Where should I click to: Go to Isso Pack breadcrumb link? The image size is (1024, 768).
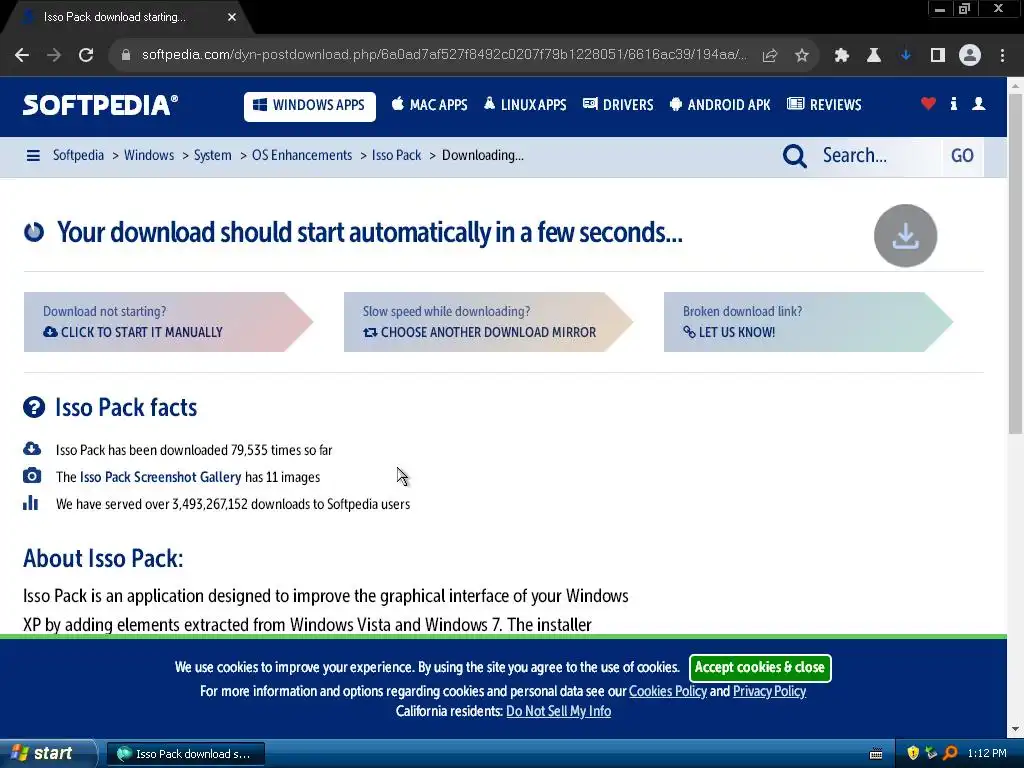tap(396, 155)
